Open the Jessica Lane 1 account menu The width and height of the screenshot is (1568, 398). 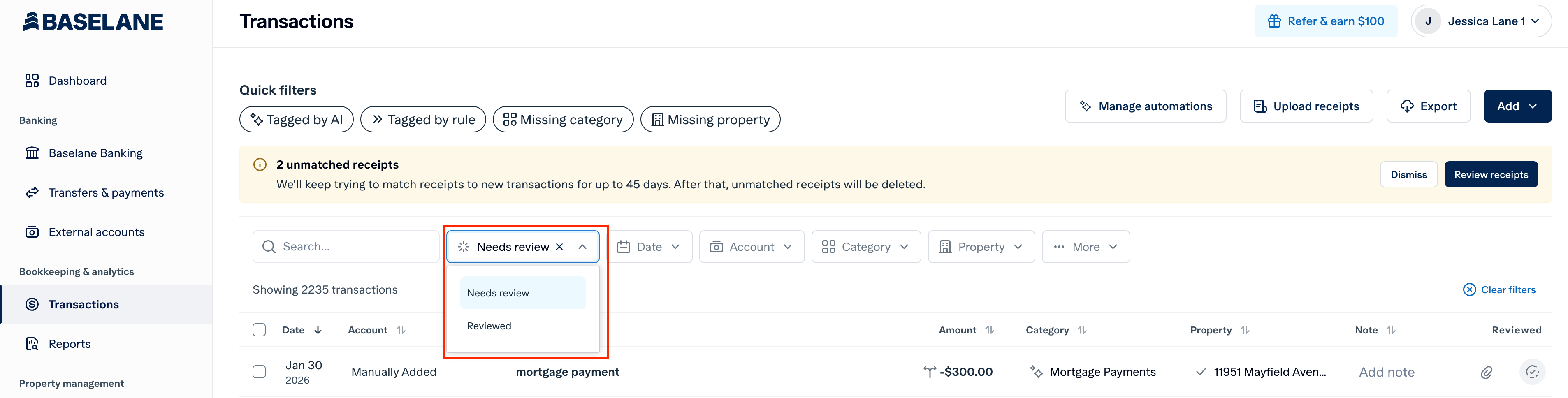1480,21
